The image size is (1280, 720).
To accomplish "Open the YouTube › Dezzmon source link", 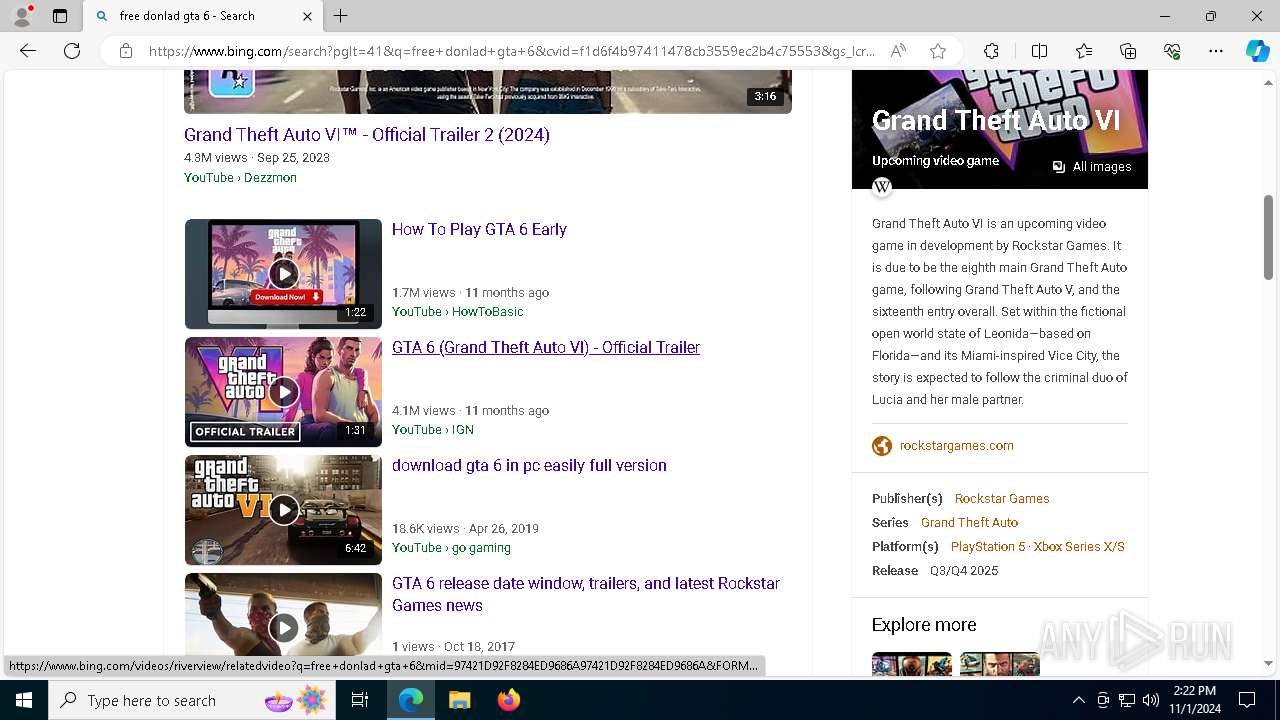I will click(240, 177).
